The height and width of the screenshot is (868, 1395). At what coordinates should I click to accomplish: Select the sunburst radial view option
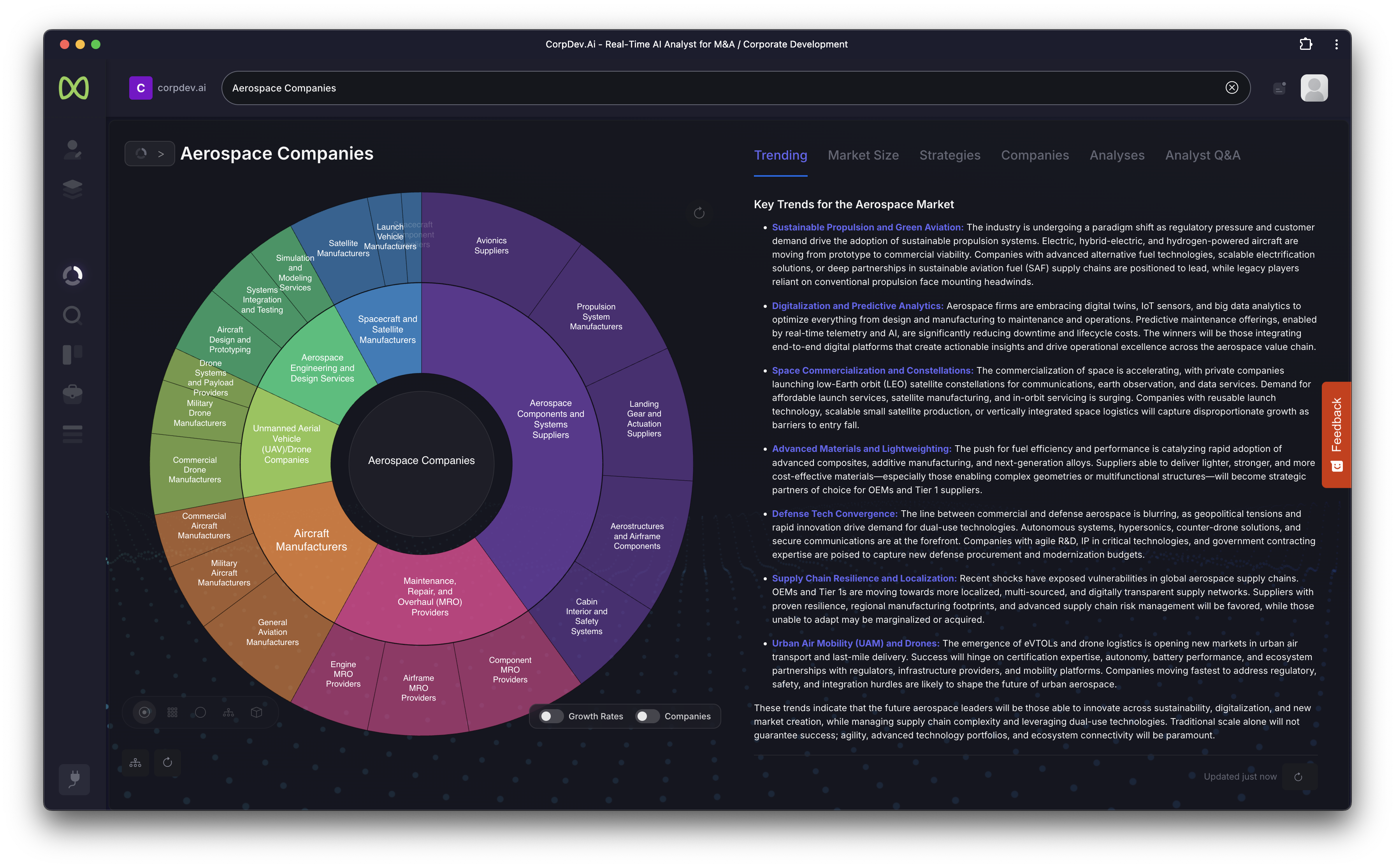point(144,712)
